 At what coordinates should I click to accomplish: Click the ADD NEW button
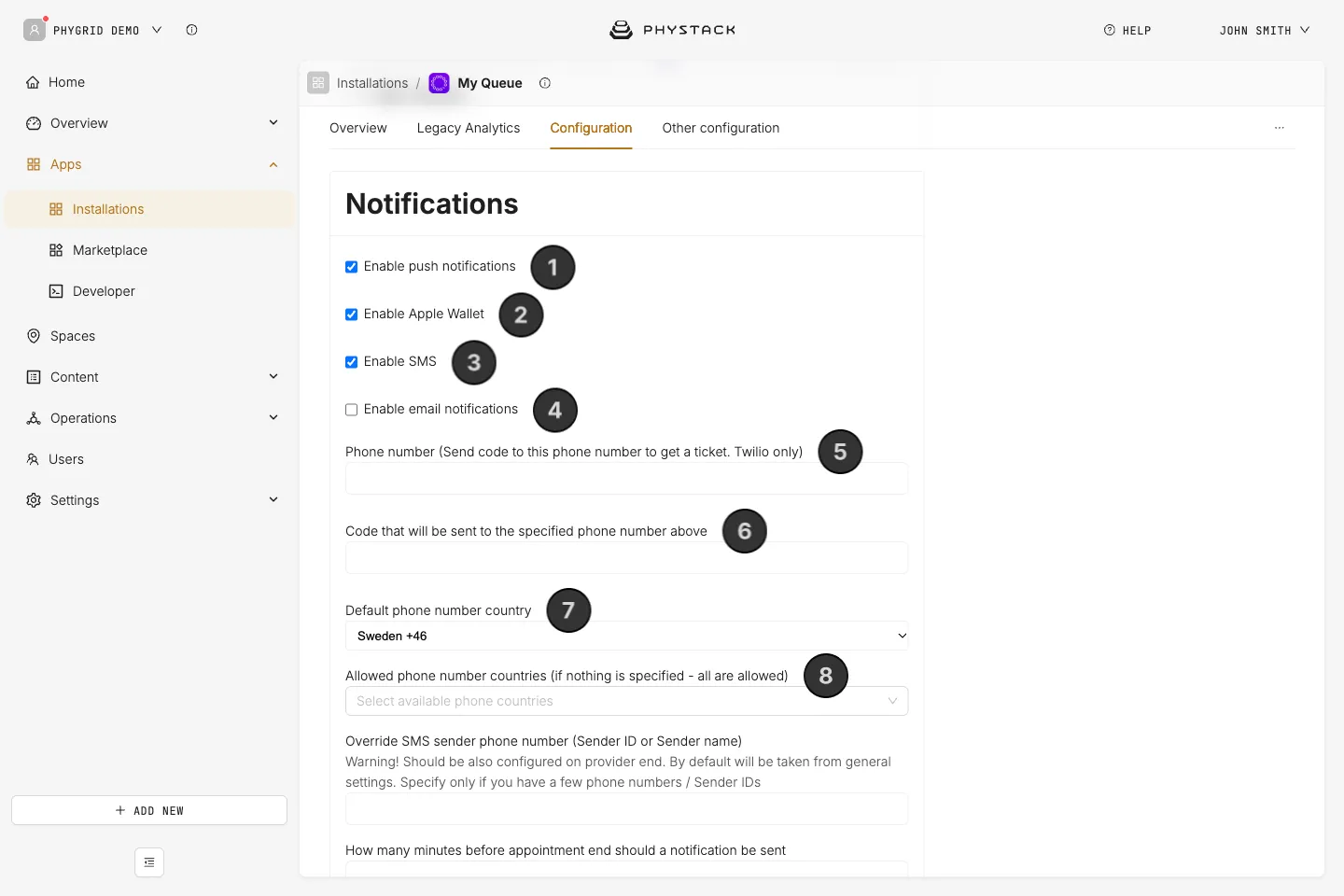point(149,810)
